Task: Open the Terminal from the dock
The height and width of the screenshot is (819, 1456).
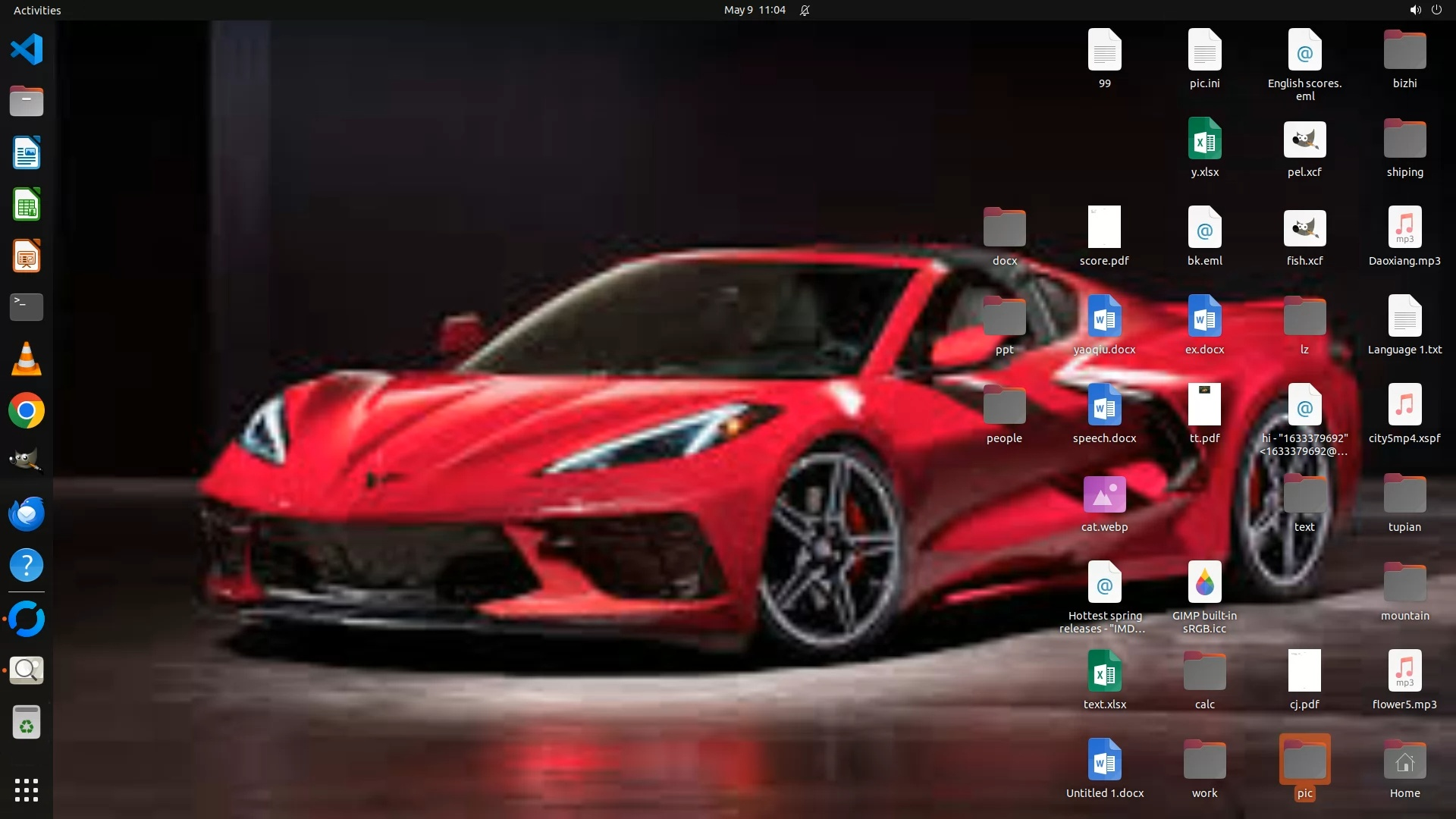Action: 27,307
